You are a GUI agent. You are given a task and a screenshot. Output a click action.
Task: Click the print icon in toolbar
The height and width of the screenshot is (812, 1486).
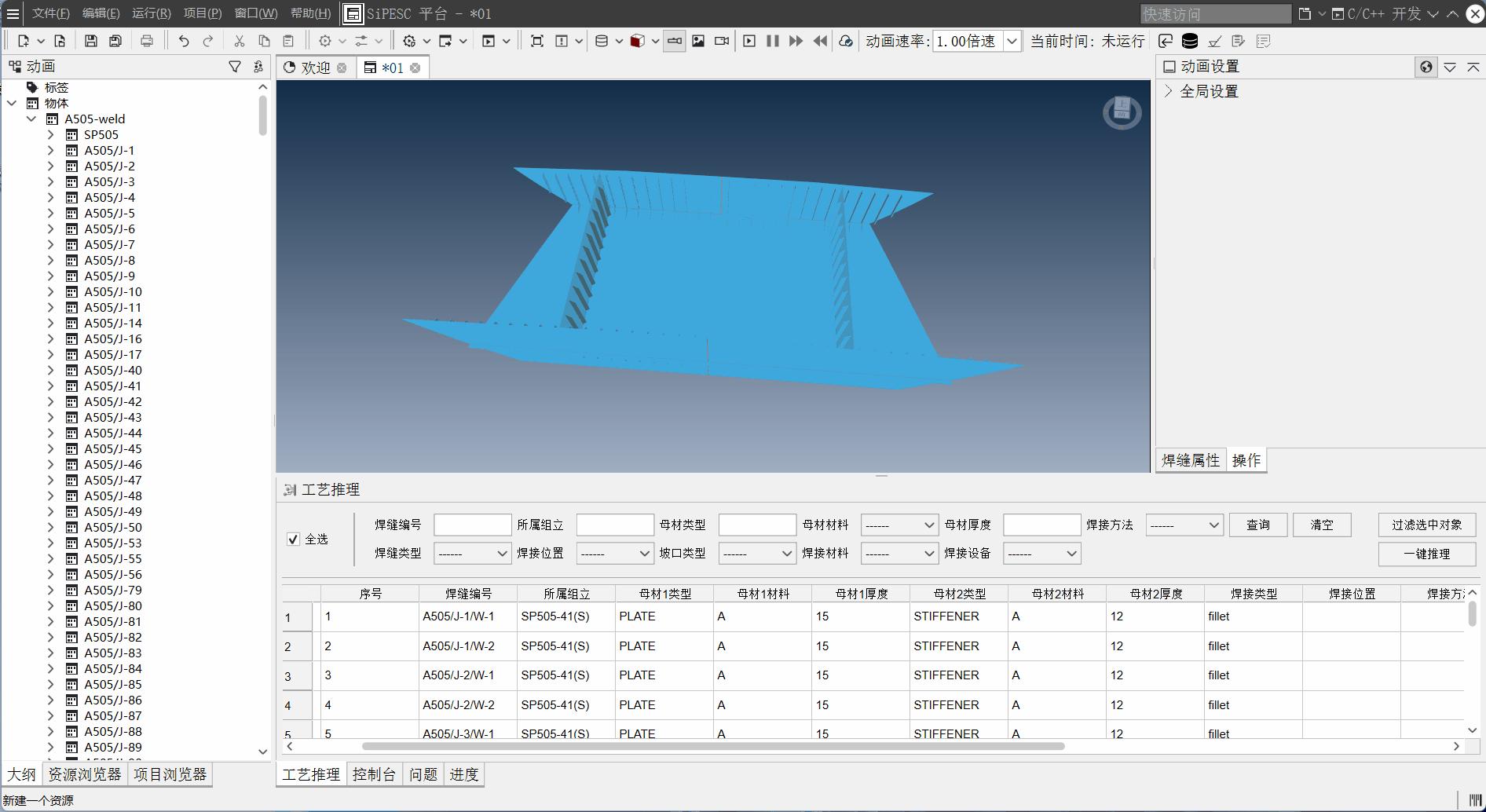pyautogui.click(x=147, y=41)
